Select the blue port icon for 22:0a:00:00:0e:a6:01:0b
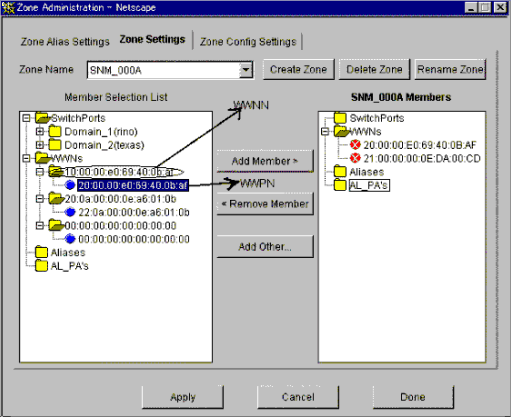The image size is (511, 417). (70, 212)
